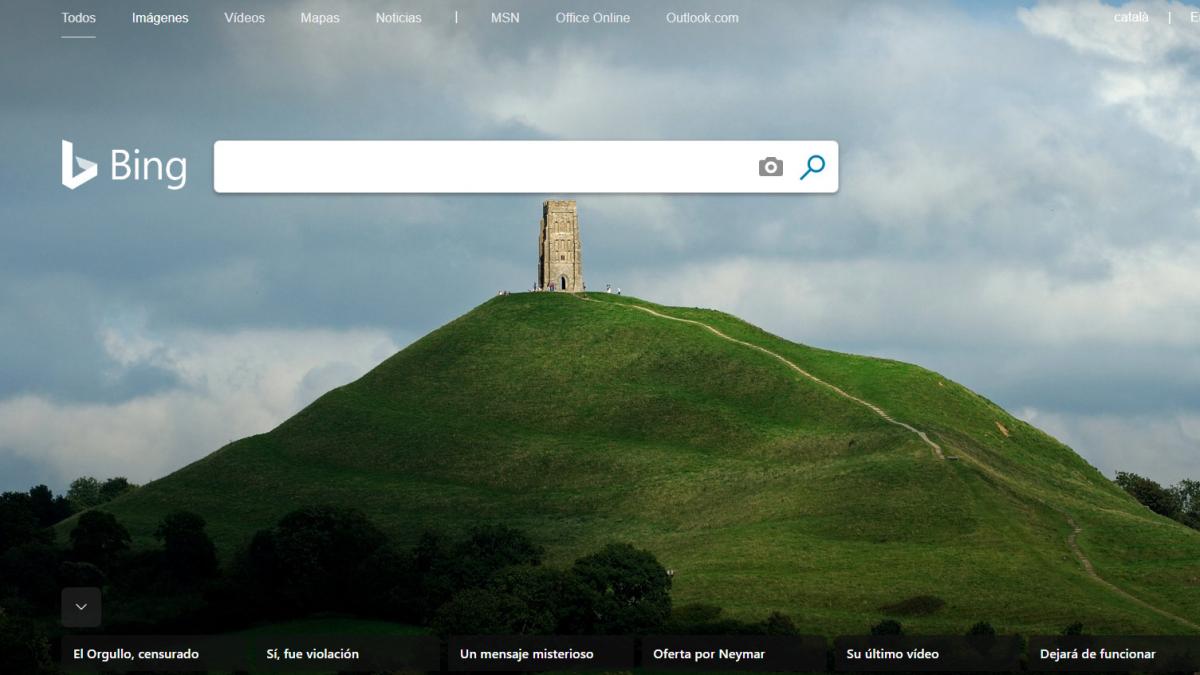Open the Outlook.com link
The image size is (1200, 675).
702,18
